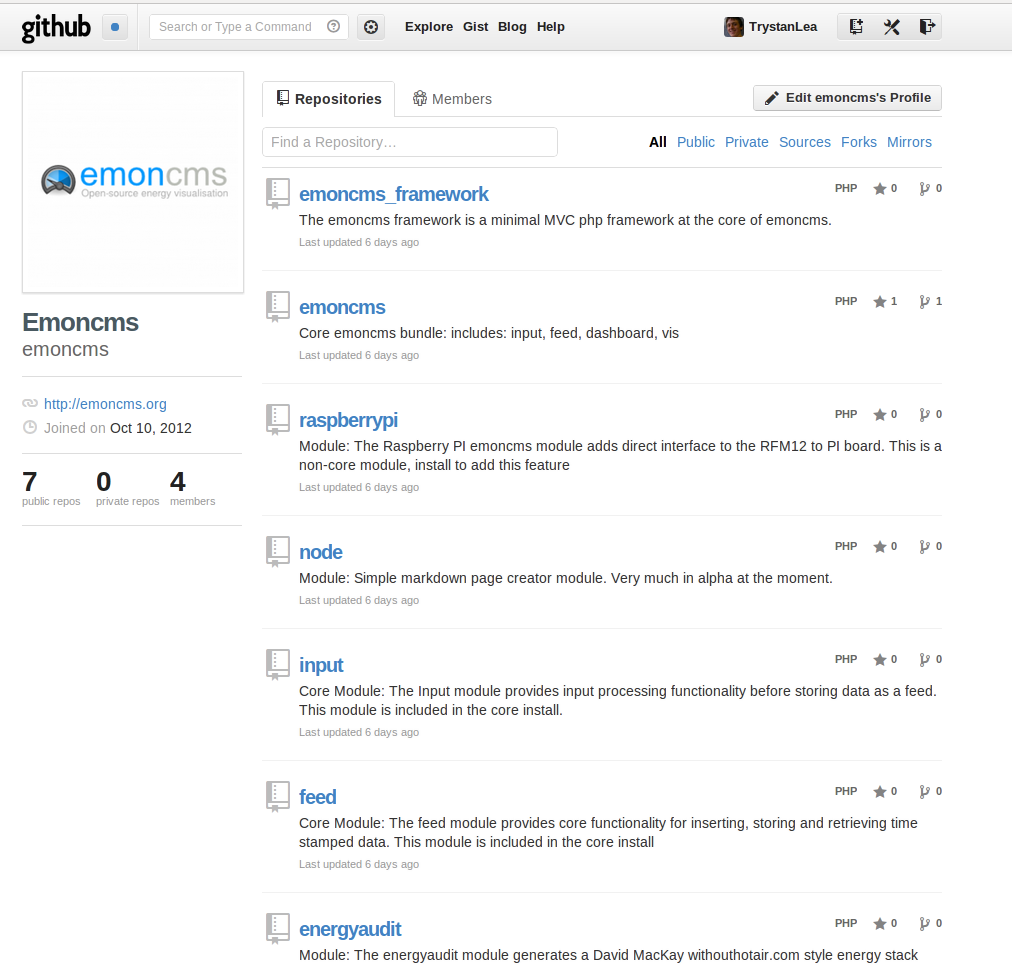Click the fork count of energyaudit repo

pyautogui.click(x=931, y=924)
